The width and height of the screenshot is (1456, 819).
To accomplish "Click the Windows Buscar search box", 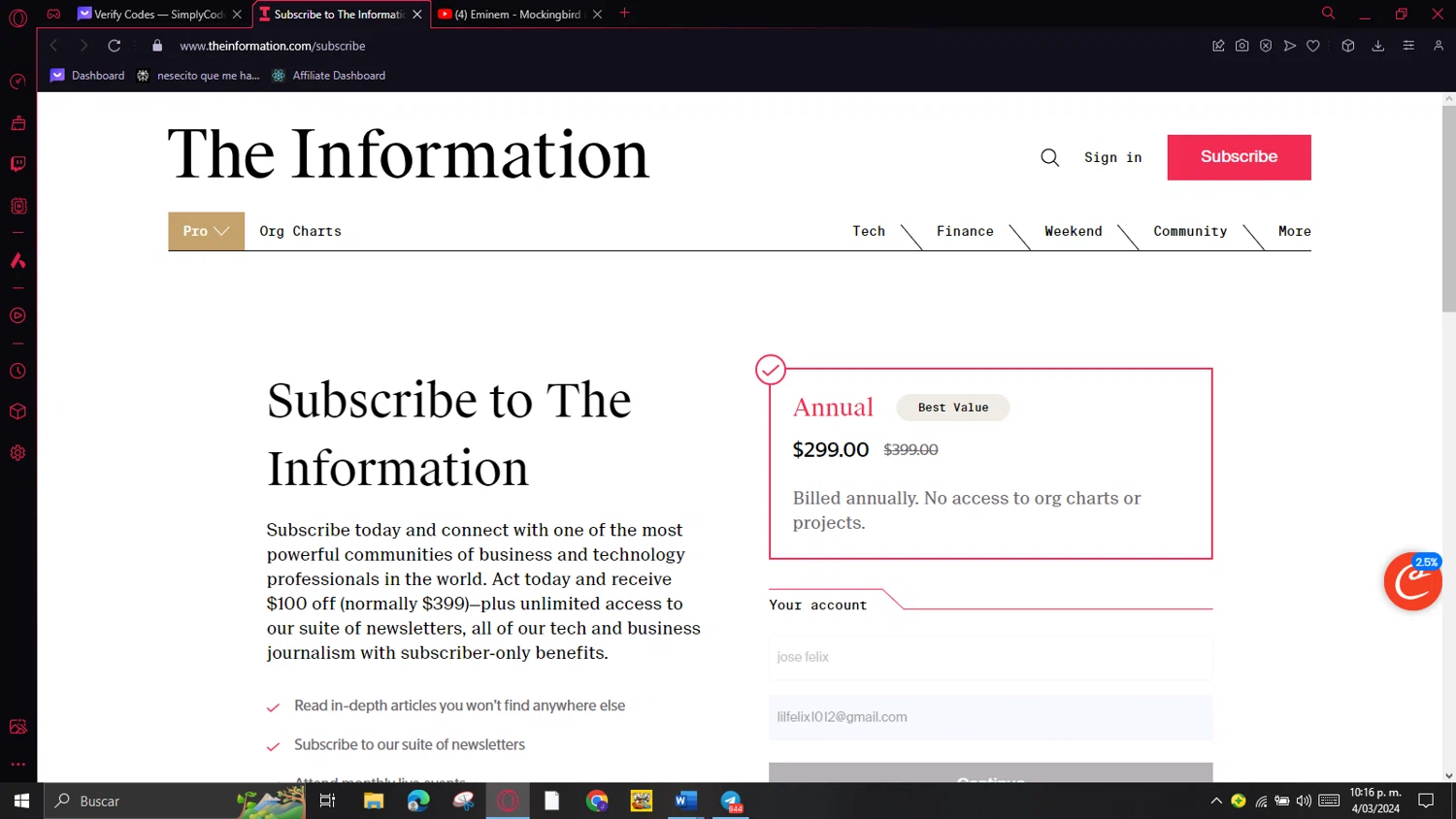I will (x=175, y=801).
